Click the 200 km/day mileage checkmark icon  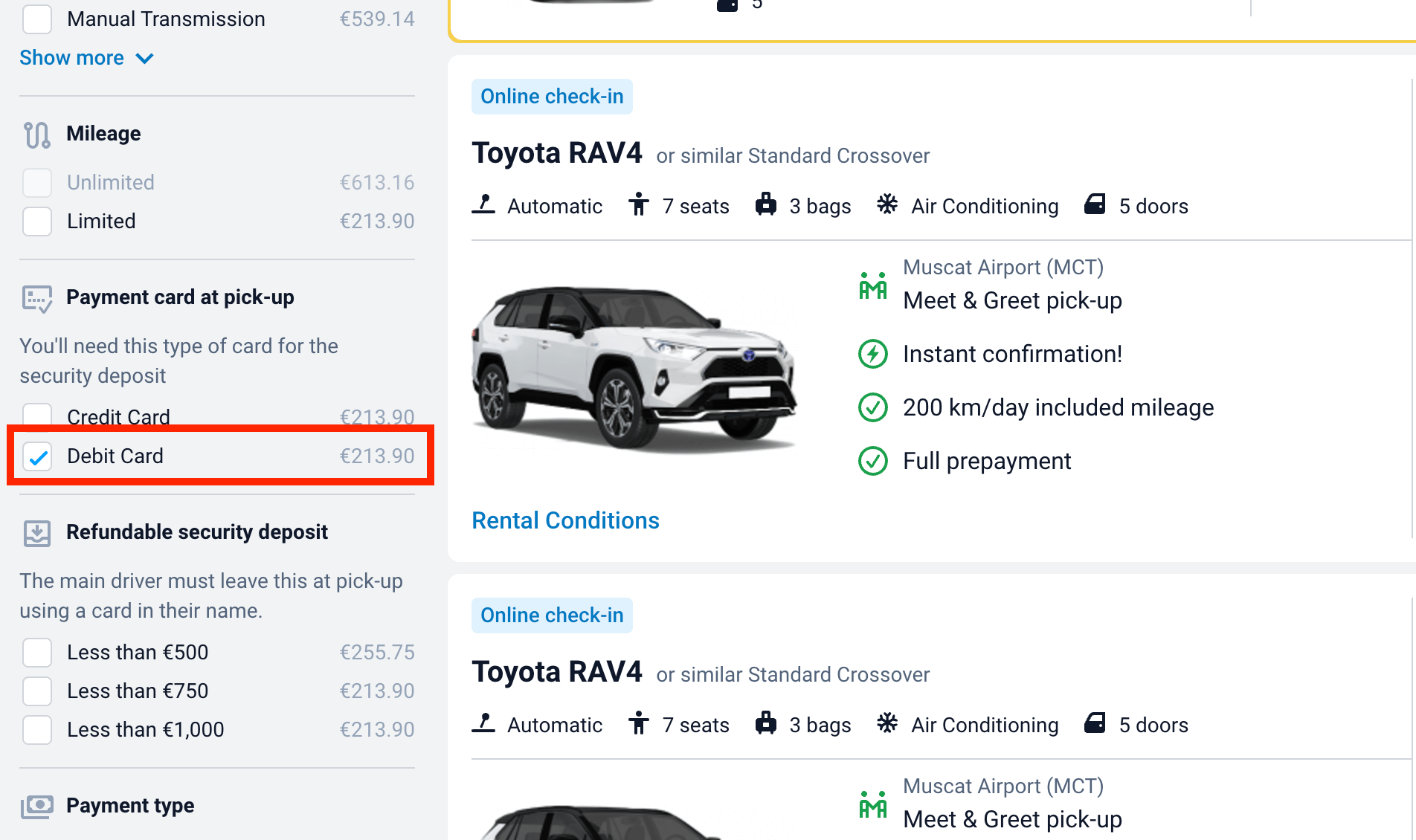tap(873, 407)
